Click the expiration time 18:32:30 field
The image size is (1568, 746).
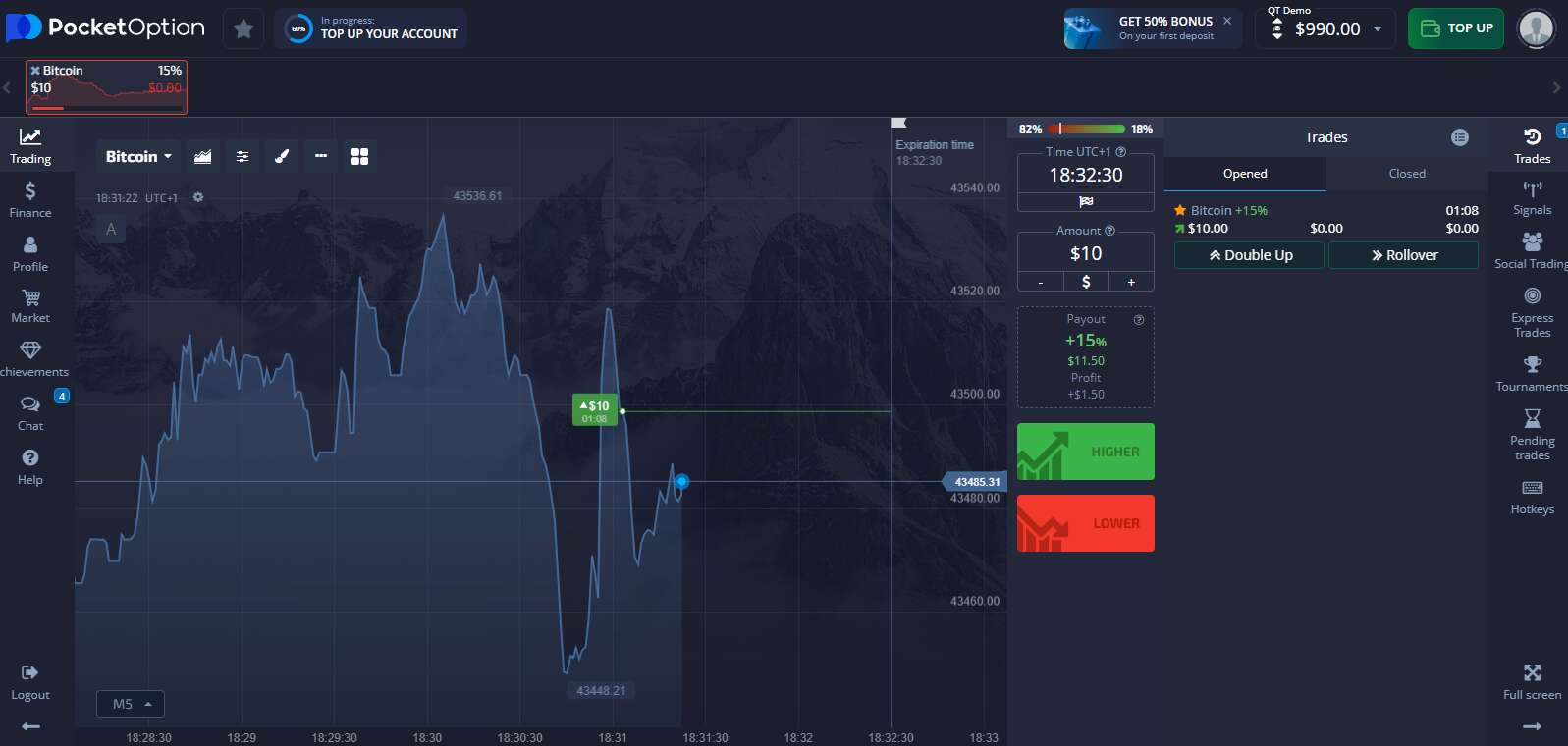pos(1086,175)
